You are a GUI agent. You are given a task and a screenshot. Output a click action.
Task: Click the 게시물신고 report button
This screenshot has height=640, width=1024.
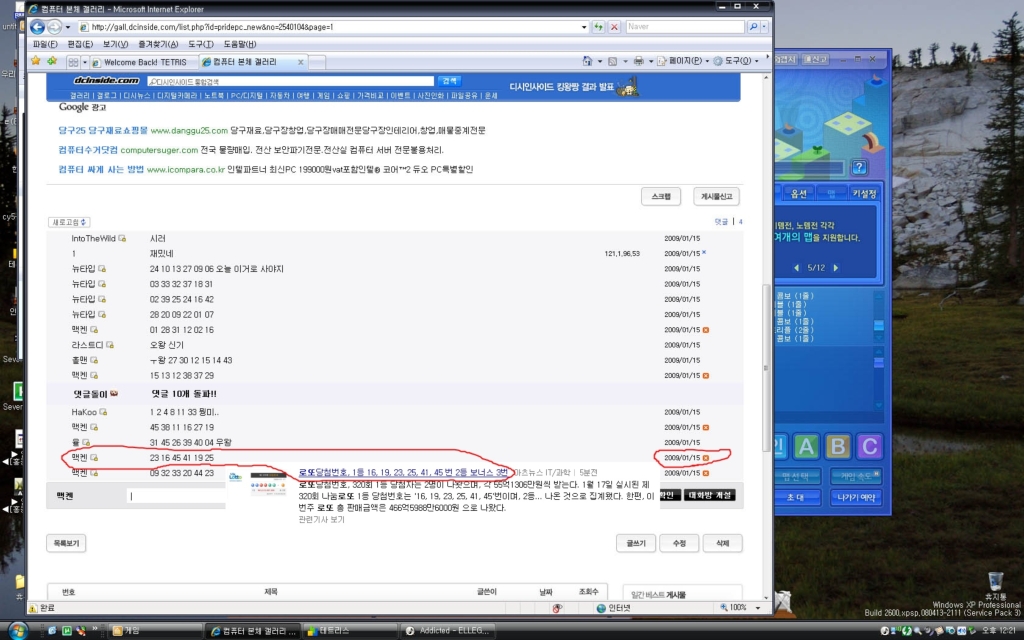pos(716,196)
